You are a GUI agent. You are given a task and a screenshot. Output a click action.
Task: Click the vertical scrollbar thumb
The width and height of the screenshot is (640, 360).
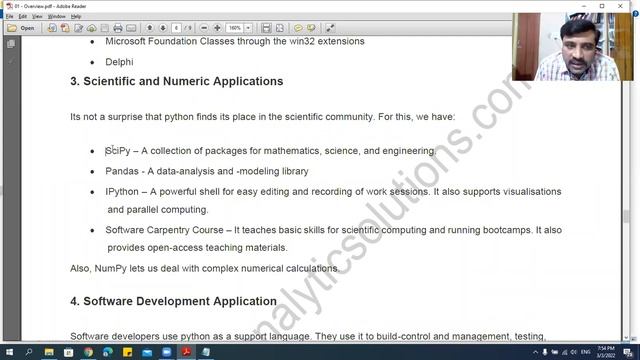[x=627, y=217]
